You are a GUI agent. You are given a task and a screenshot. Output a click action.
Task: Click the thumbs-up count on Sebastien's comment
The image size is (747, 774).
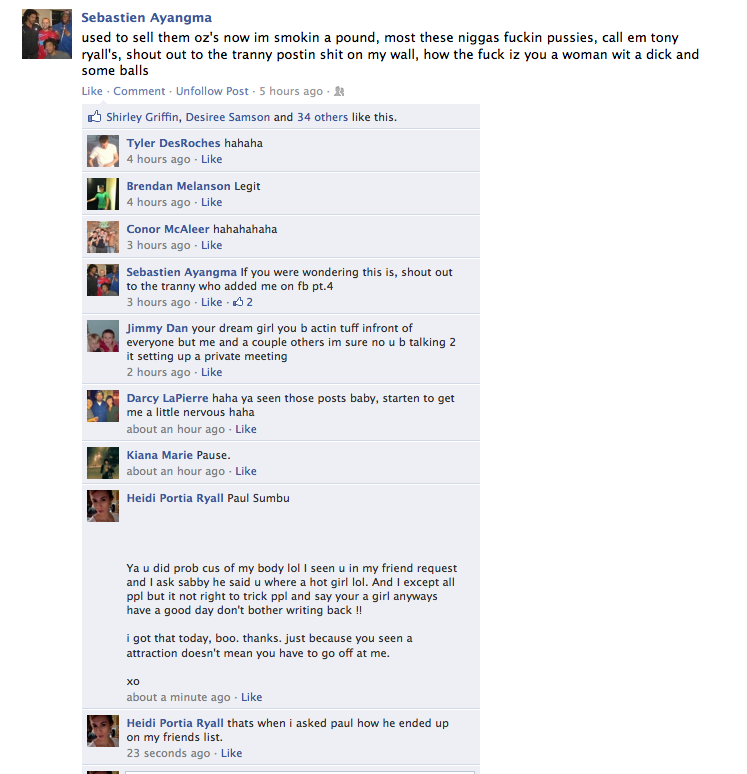(243, 302)
